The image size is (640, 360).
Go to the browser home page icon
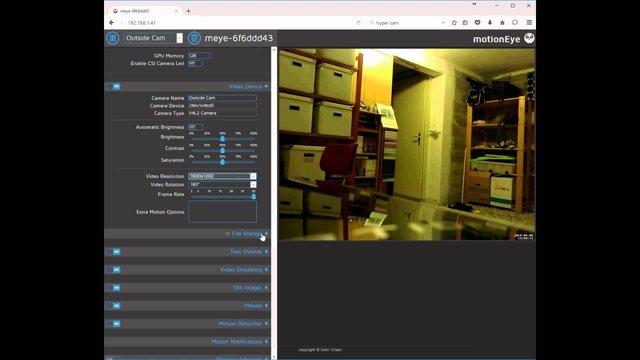coord(502,23)
